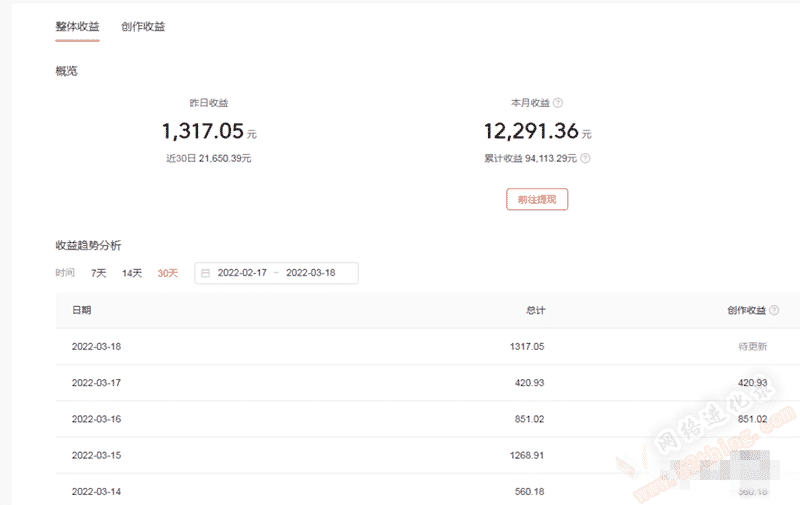Screen dimensions: 800x505
Task: Click 1268.91 total for 2022-03-15
Action: pyautogui.click(x=527, y=455)
